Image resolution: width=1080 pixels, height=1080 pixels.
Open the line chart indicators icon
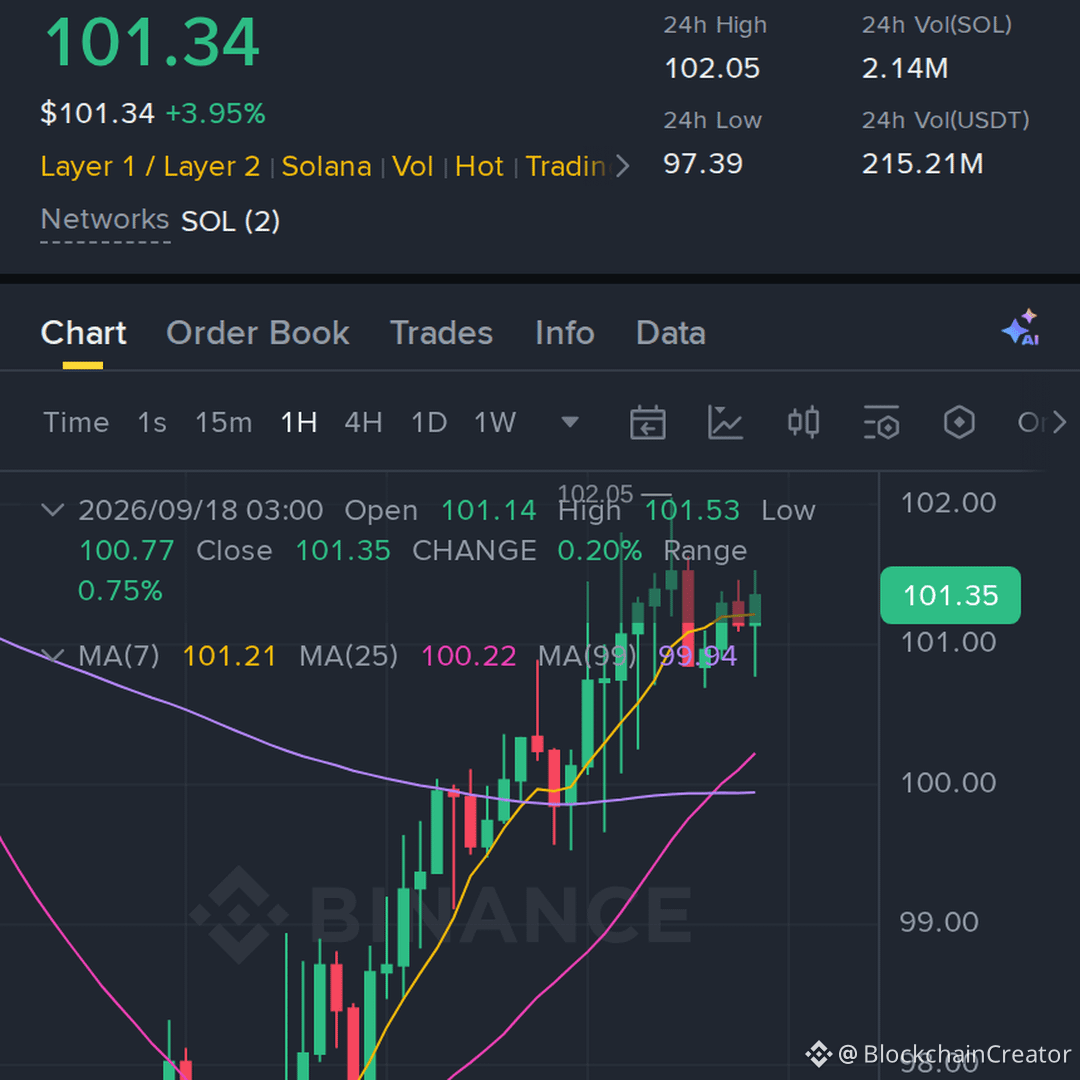point(725,422)
